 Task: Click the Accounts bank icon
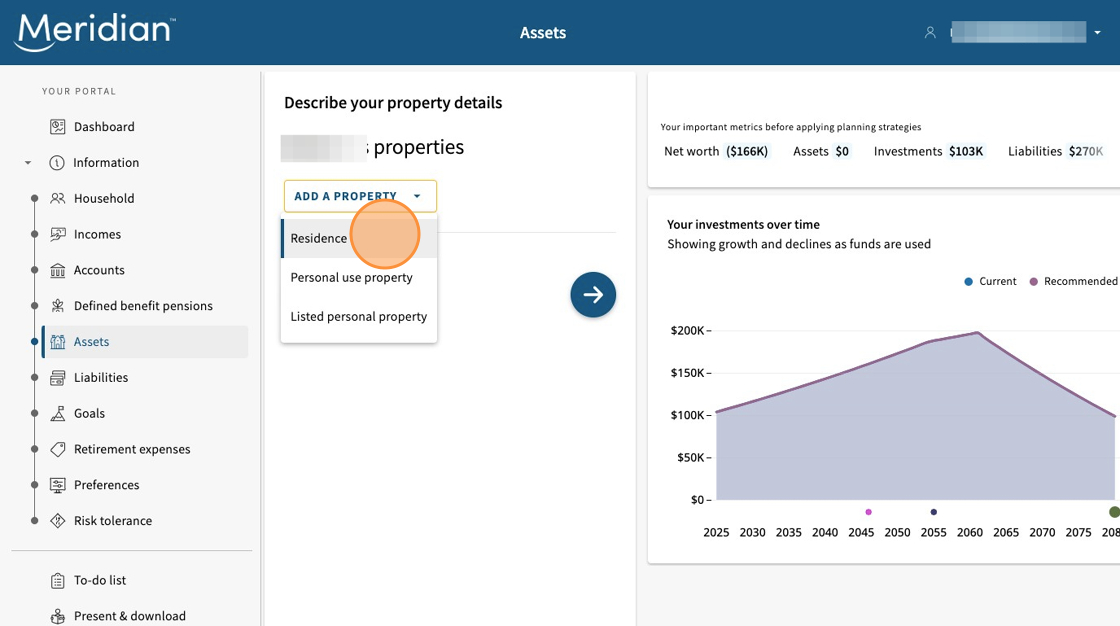58,270
